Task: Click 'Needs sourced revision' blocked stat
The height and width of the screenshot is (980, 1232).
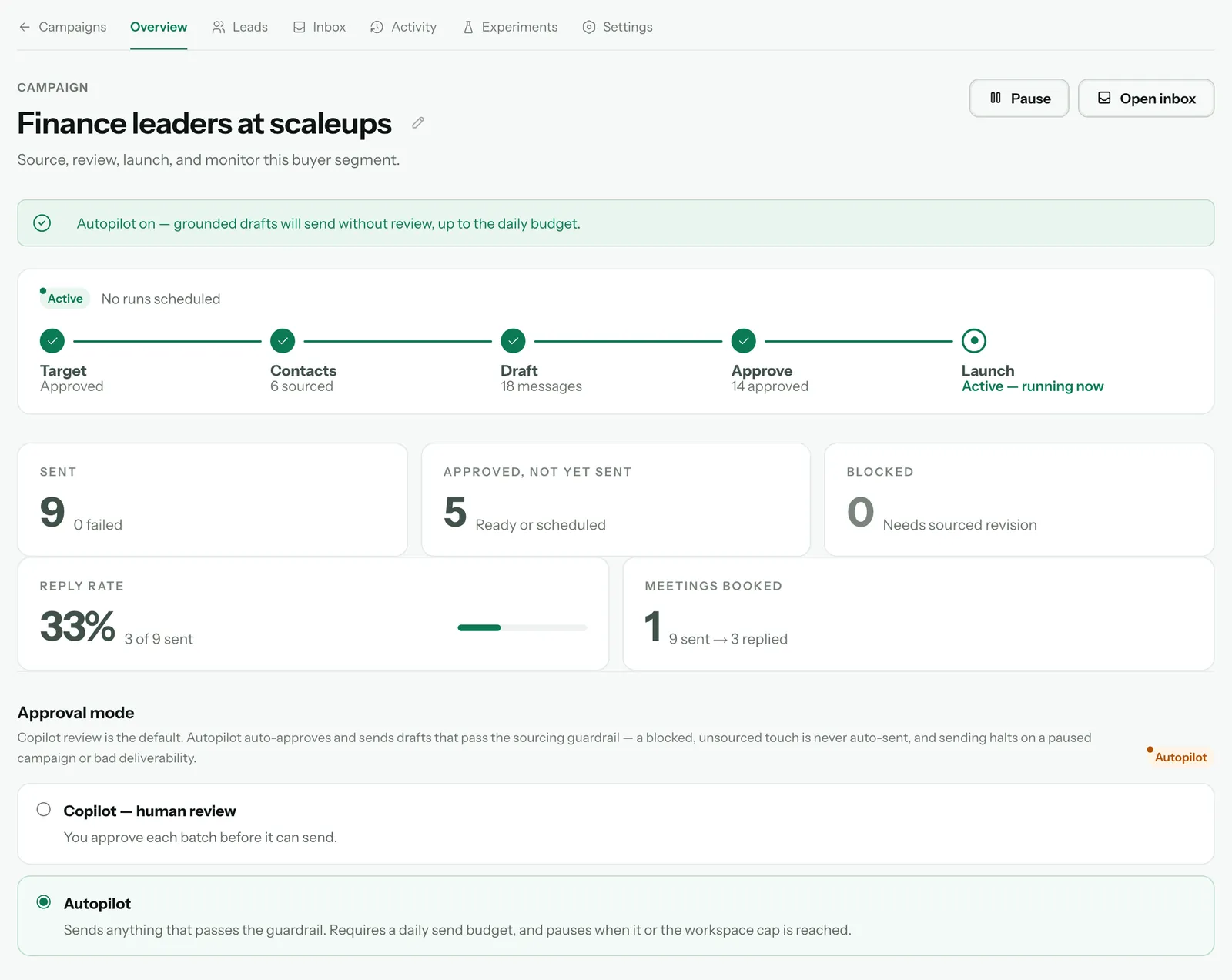Action: pos(959,525)
